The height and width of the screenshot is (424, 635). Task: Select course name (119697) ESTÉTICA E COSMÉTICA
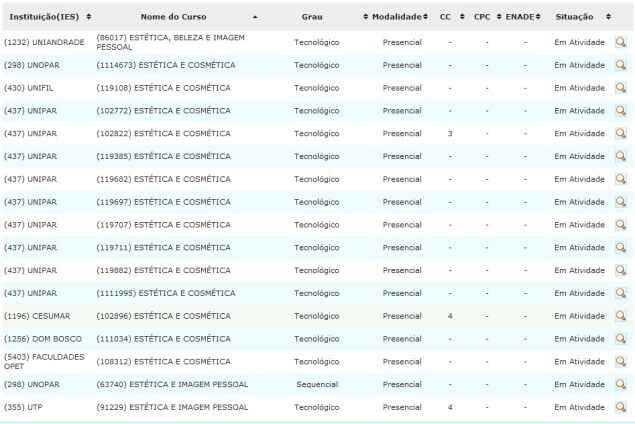(x=163, y=202)
